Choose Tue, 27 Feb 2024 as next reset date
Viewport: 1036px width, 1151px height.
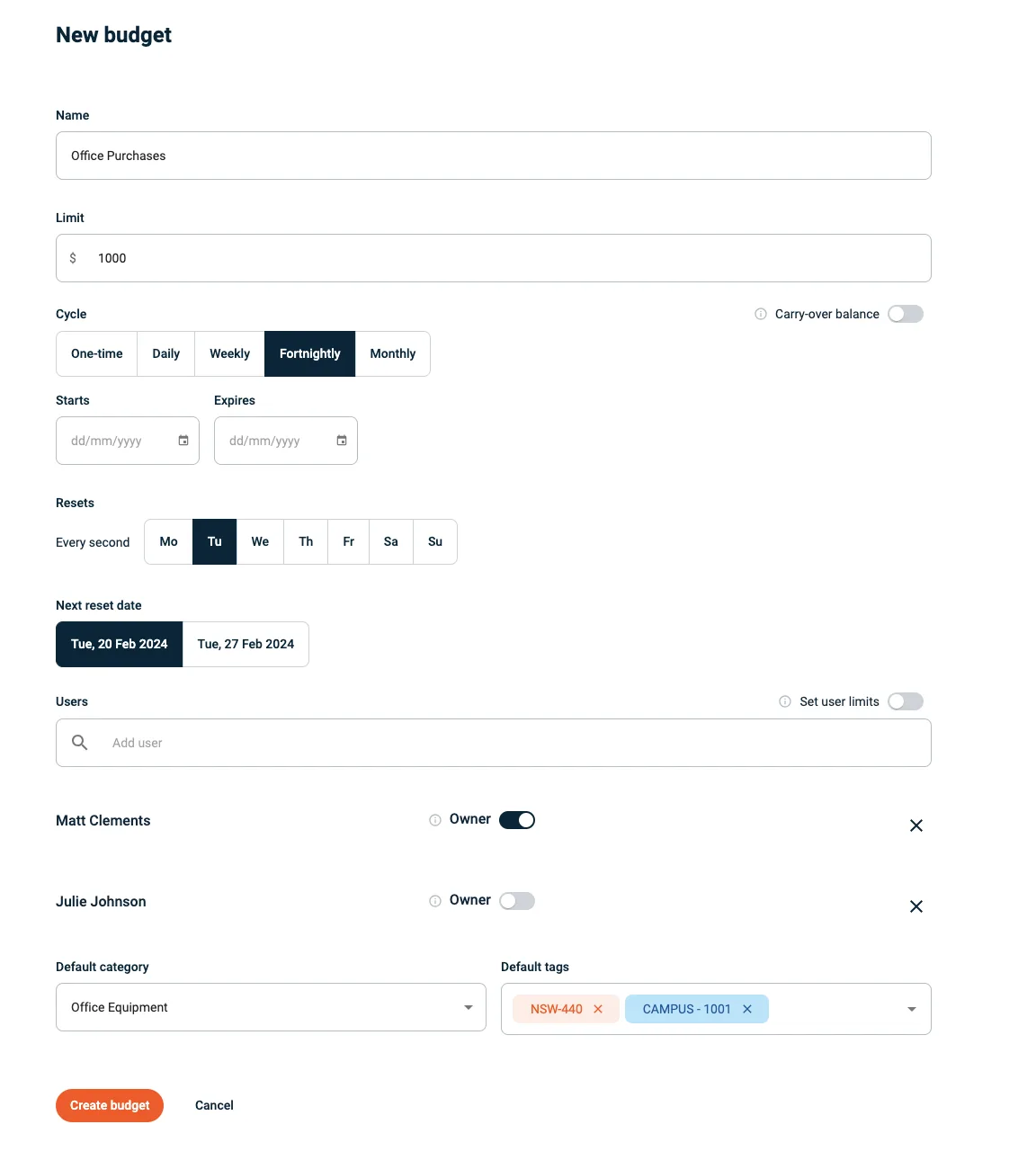point(246,644)
